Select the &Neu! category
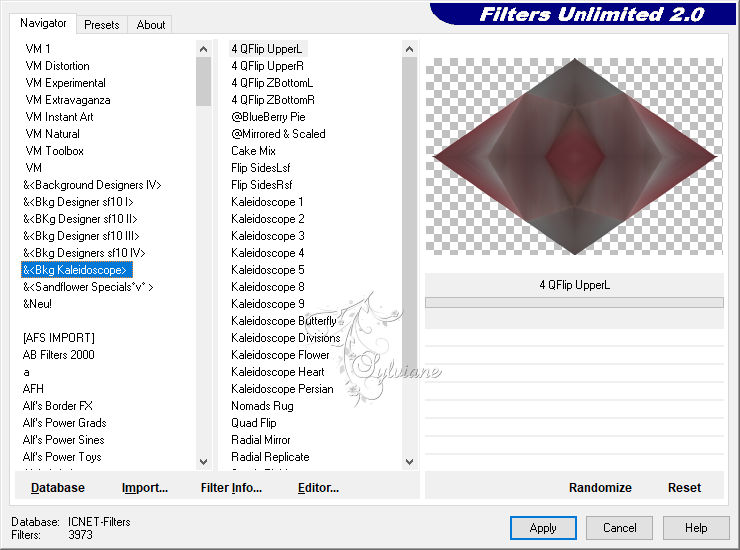The width and height of the screenshot is (740, 550). (37, 304)
